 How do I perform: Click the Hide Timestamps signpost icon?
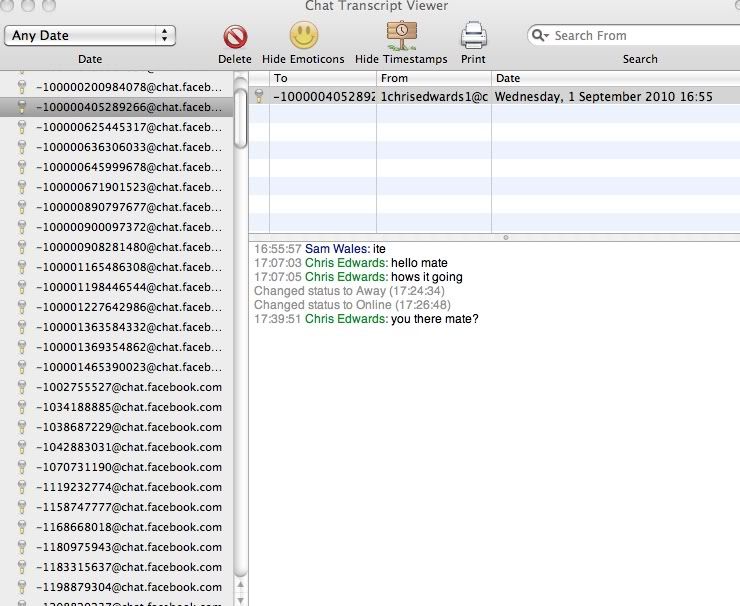click(401, 36)
